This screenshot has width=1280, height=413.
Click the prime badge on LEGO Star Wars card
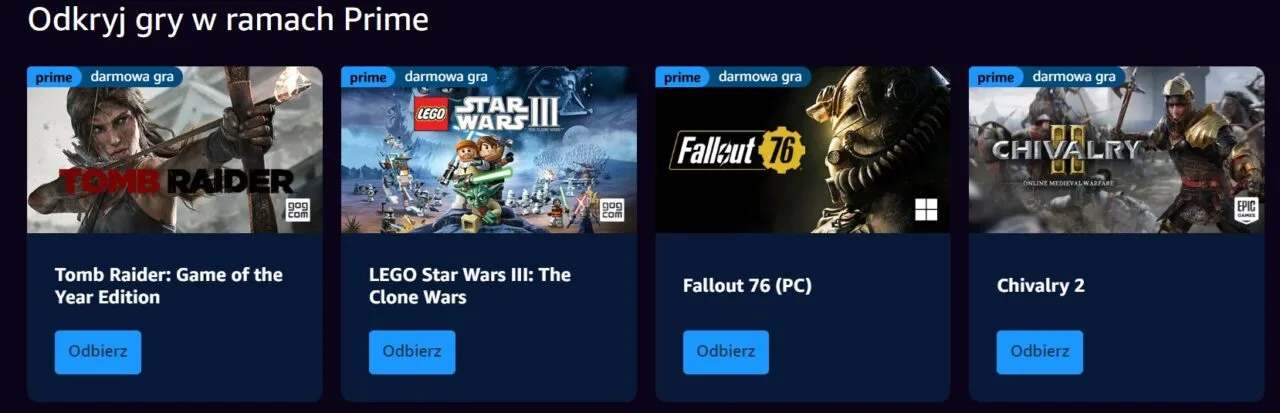[368, 77]
